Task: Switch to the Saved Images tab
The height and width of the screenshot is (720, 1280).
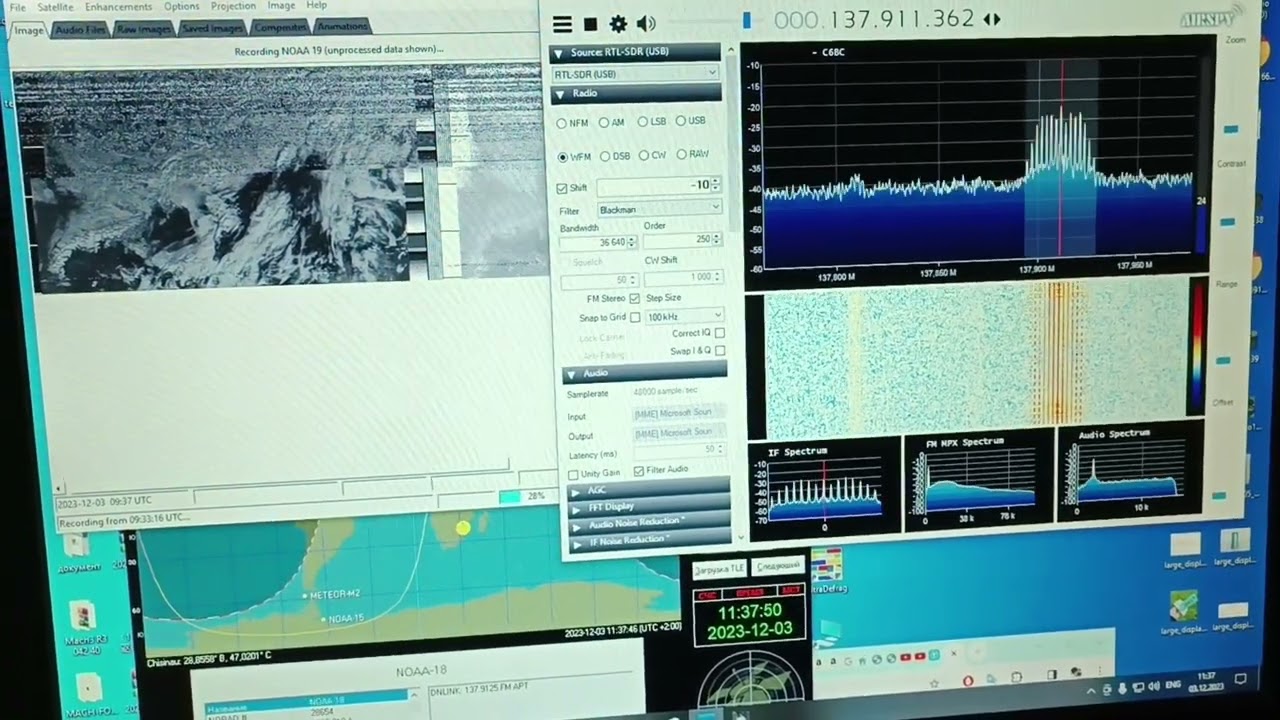Action: (x=213, y=28)
